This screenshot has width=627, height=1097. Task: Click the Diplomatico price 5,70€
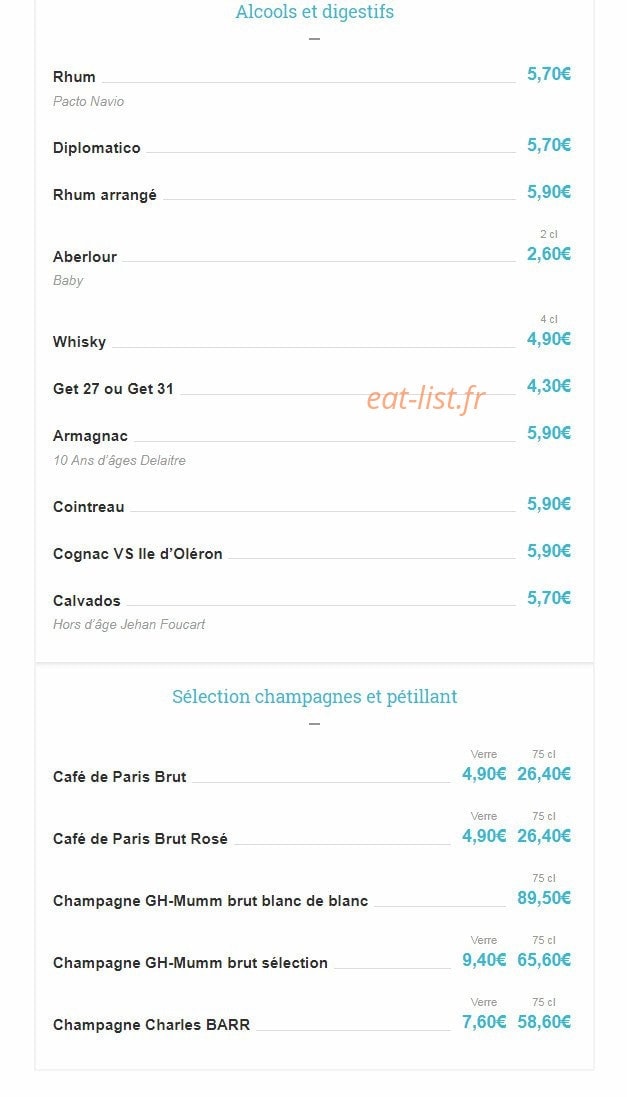pos(549,145)
